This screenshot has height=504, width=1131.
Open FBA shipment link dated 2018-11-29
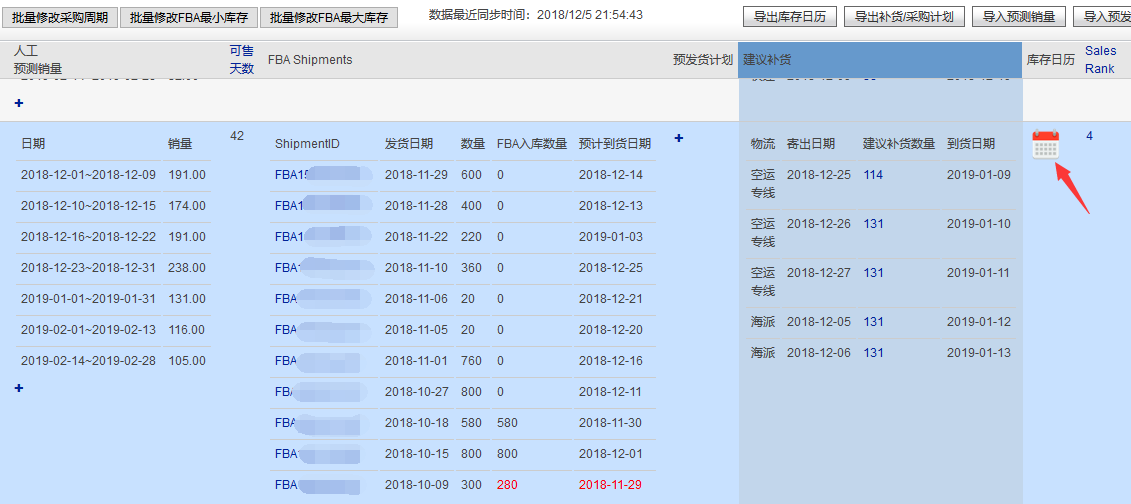(x=287, y=175)
